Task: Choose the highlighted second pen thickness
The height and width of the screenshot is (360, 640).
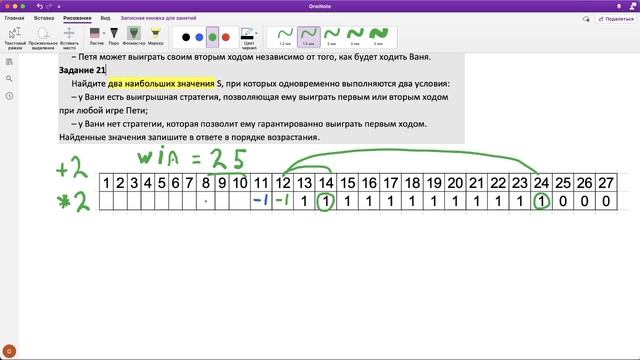Action: [309, 37]
